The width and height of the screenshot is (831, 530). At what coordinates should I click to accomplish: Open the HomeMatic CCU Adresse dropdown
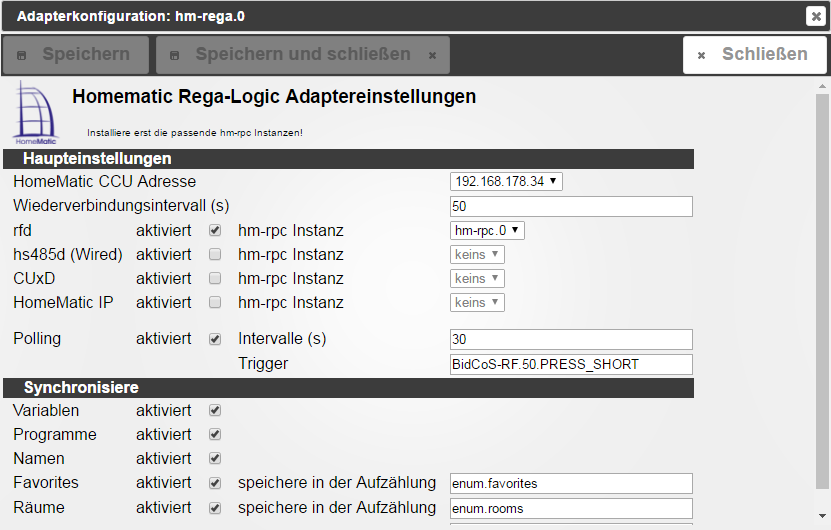tap(507, 181)
